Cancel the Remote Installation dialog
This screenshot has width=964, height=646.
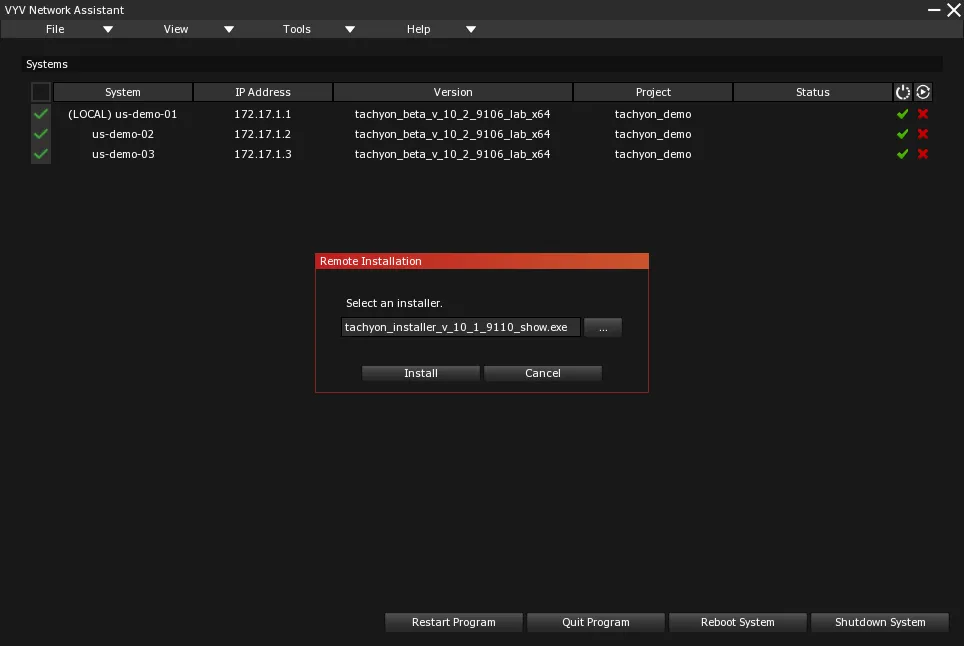click(x=542, y=373)
